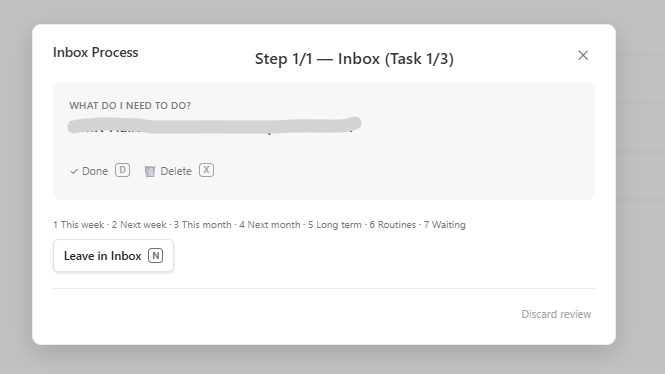Click the checkmark icon beside Done
Screen dimensions: 665x374
(x=74, y=171)
